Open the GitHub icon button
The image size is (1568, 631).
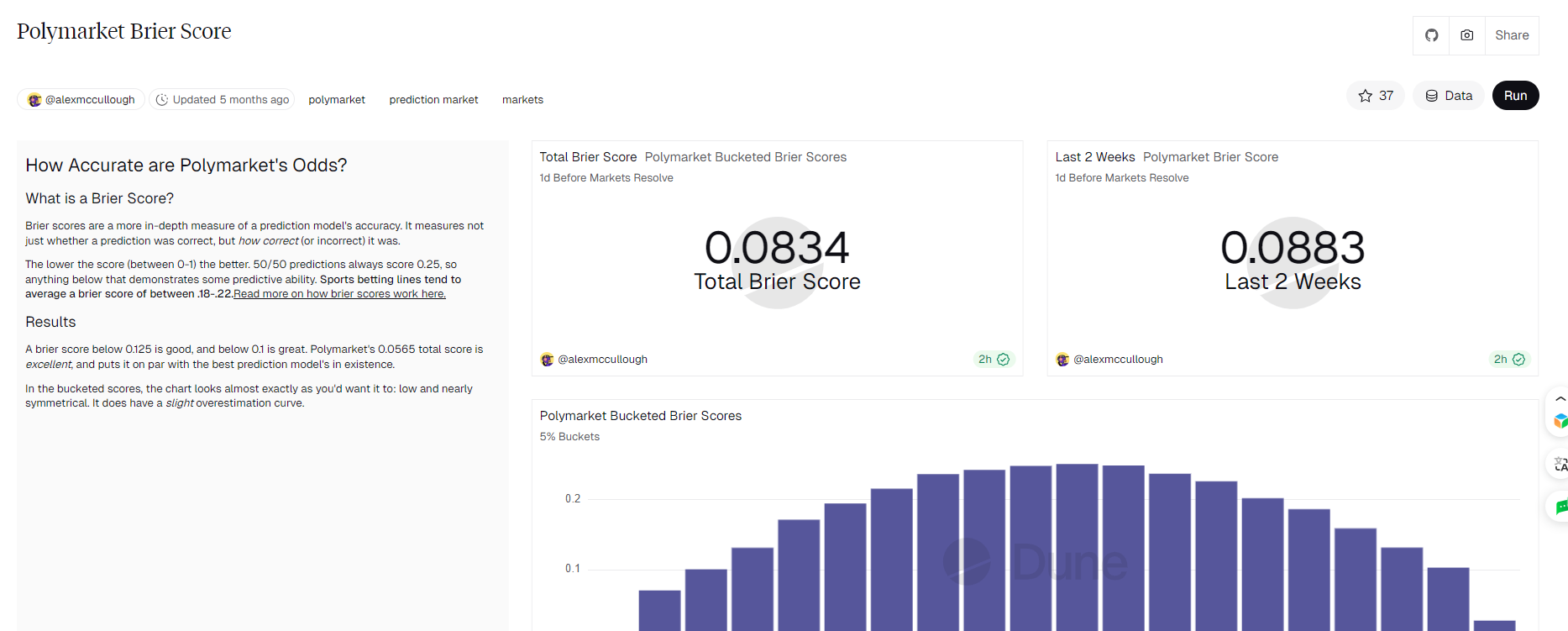click(x=1431, y=35)
